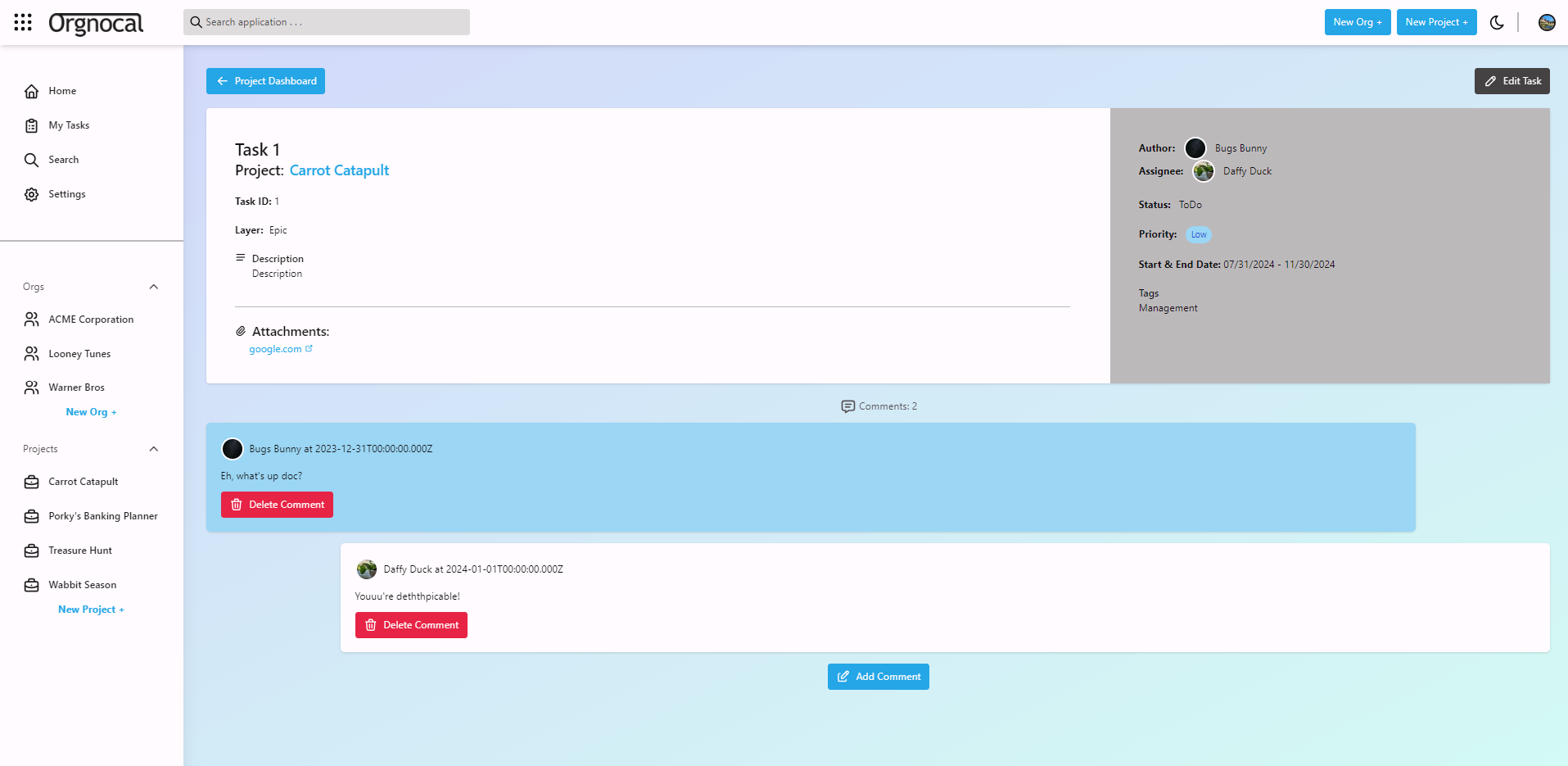The height and width of the screenshot is (766, 1568).
Task: Click the Home house icon
Action: click(x=31, y=91)
